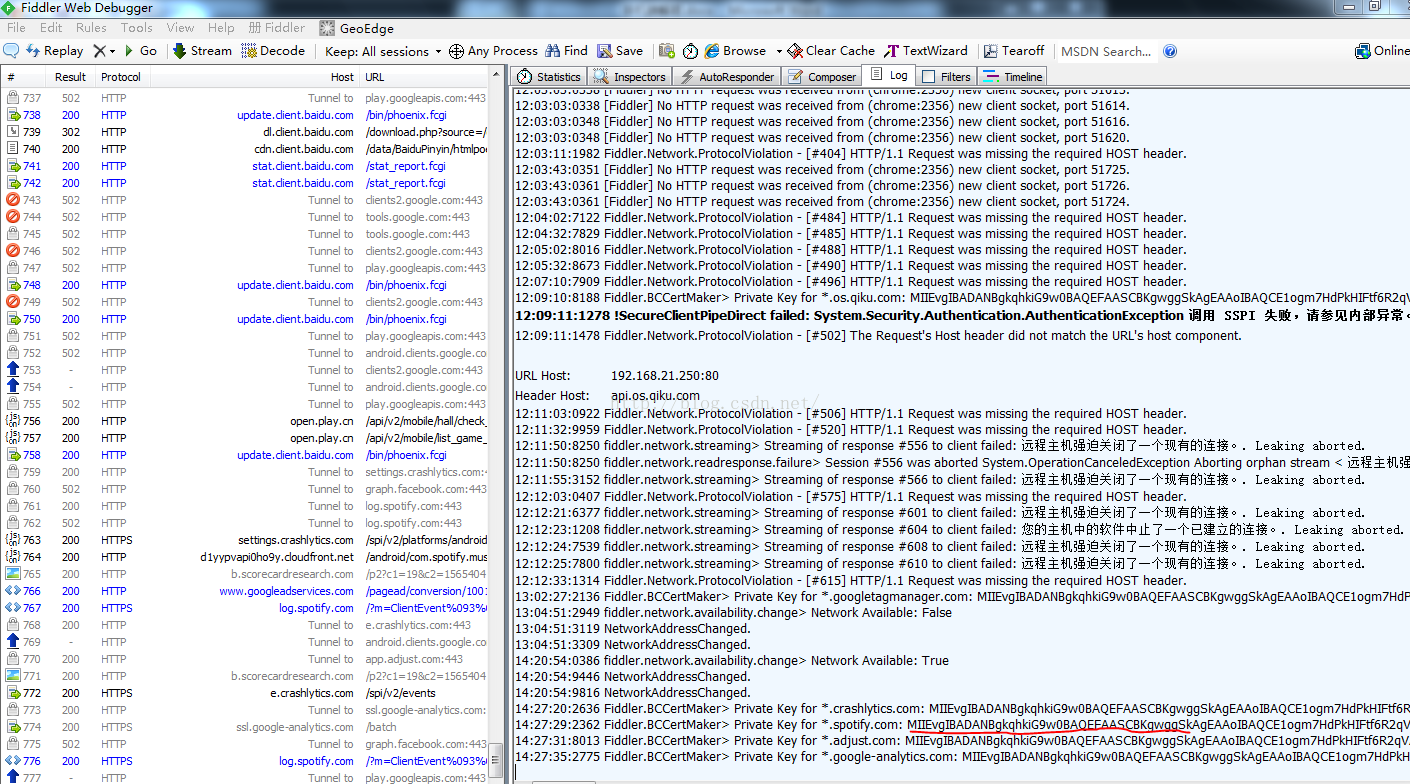Screen dimensions: 1410x784
Task: Toggle Stream mode
Action: pyautogui.click(x=202, y=51)
